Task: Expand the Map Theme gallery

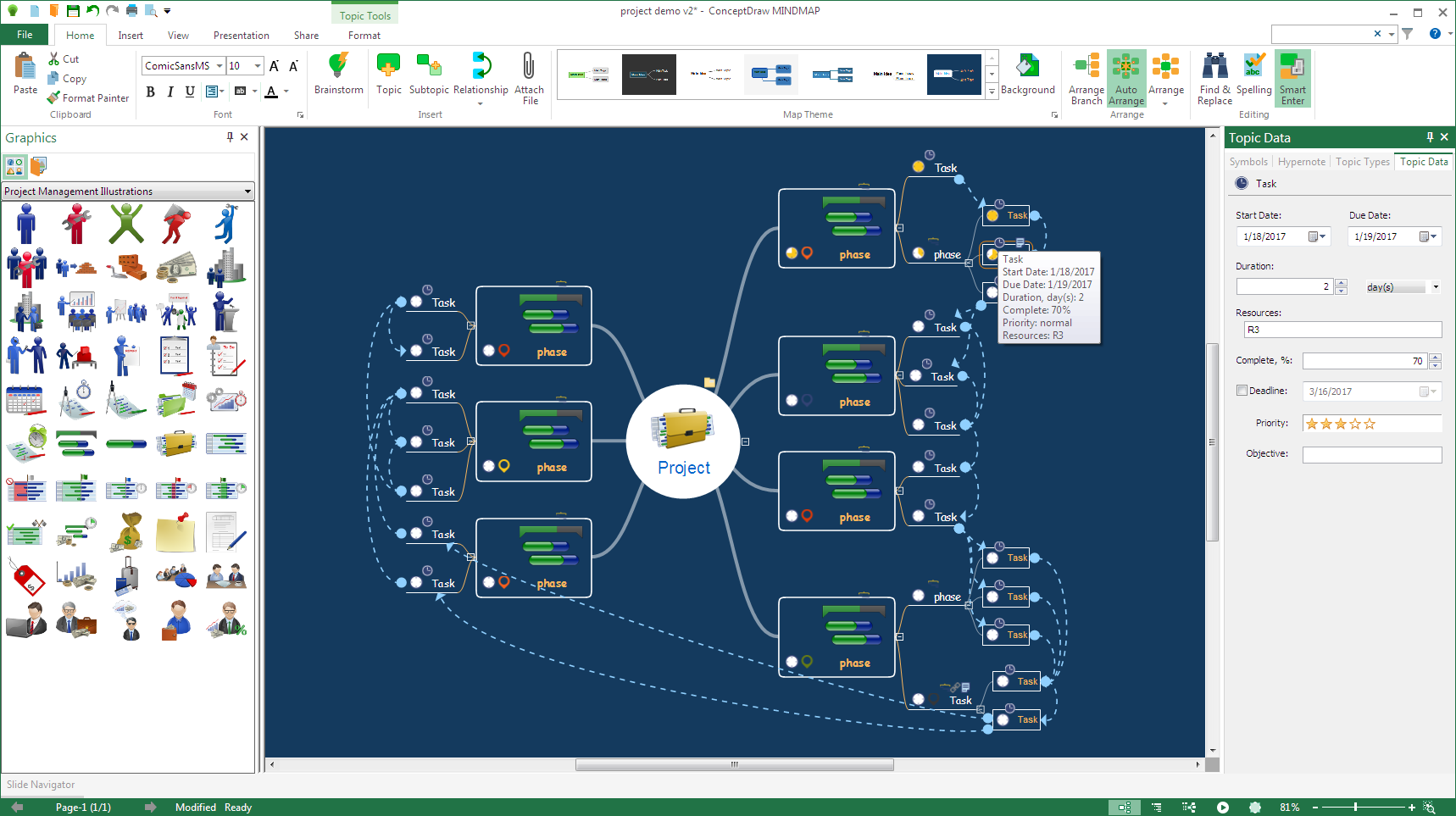Action: pos(992,92)
